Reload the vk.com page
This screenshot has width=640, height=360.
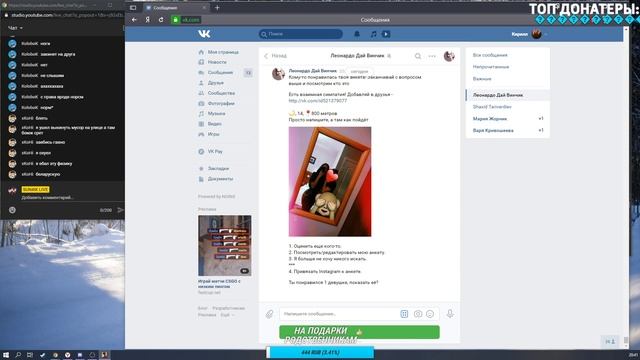tap(161, 20)
